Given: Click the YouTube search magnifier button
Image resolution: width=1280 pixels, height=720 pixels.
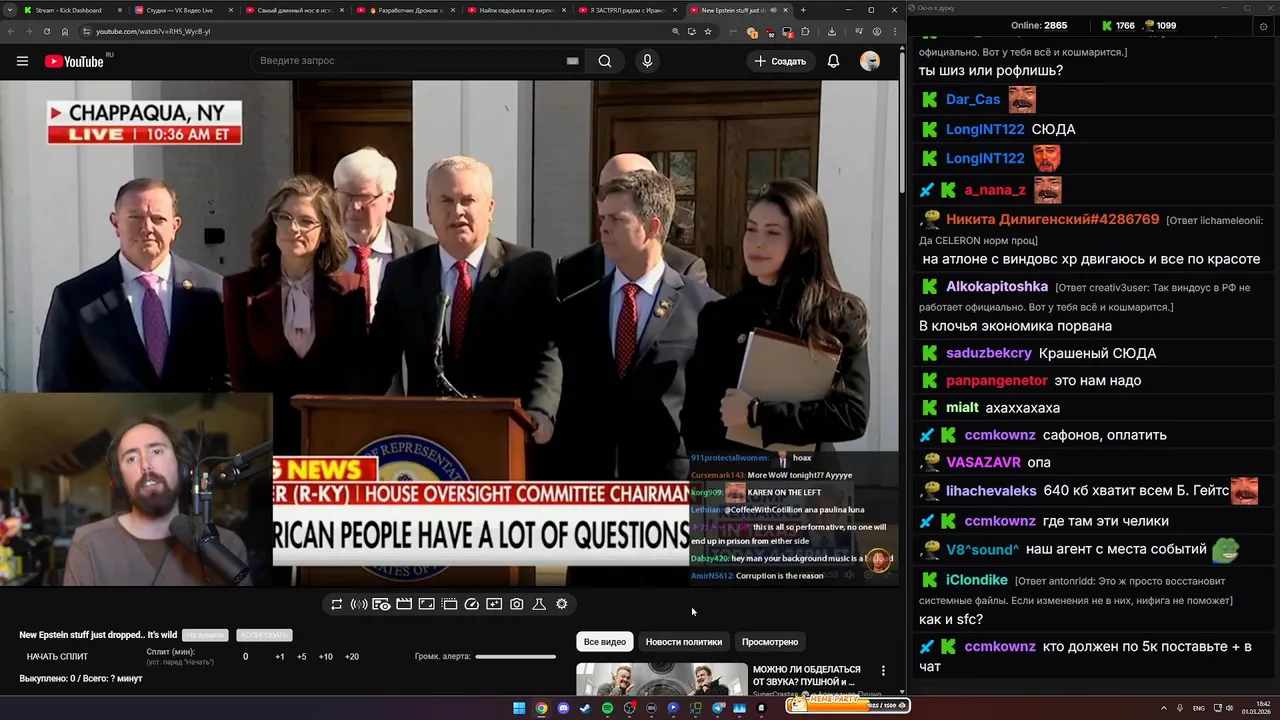Looking at the screenshot, I should tap(605, 61).
